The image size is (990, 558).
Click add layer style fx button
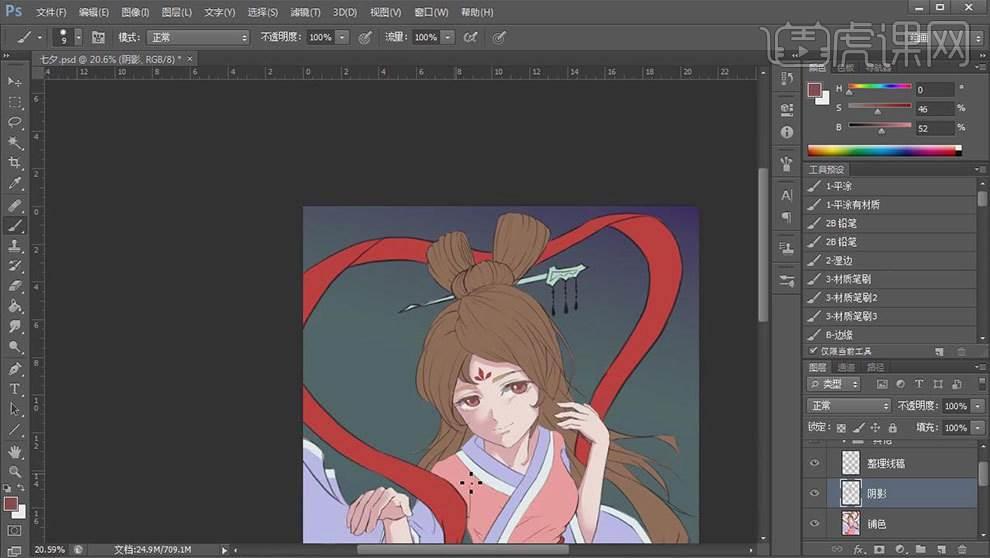tap(859, 549)
